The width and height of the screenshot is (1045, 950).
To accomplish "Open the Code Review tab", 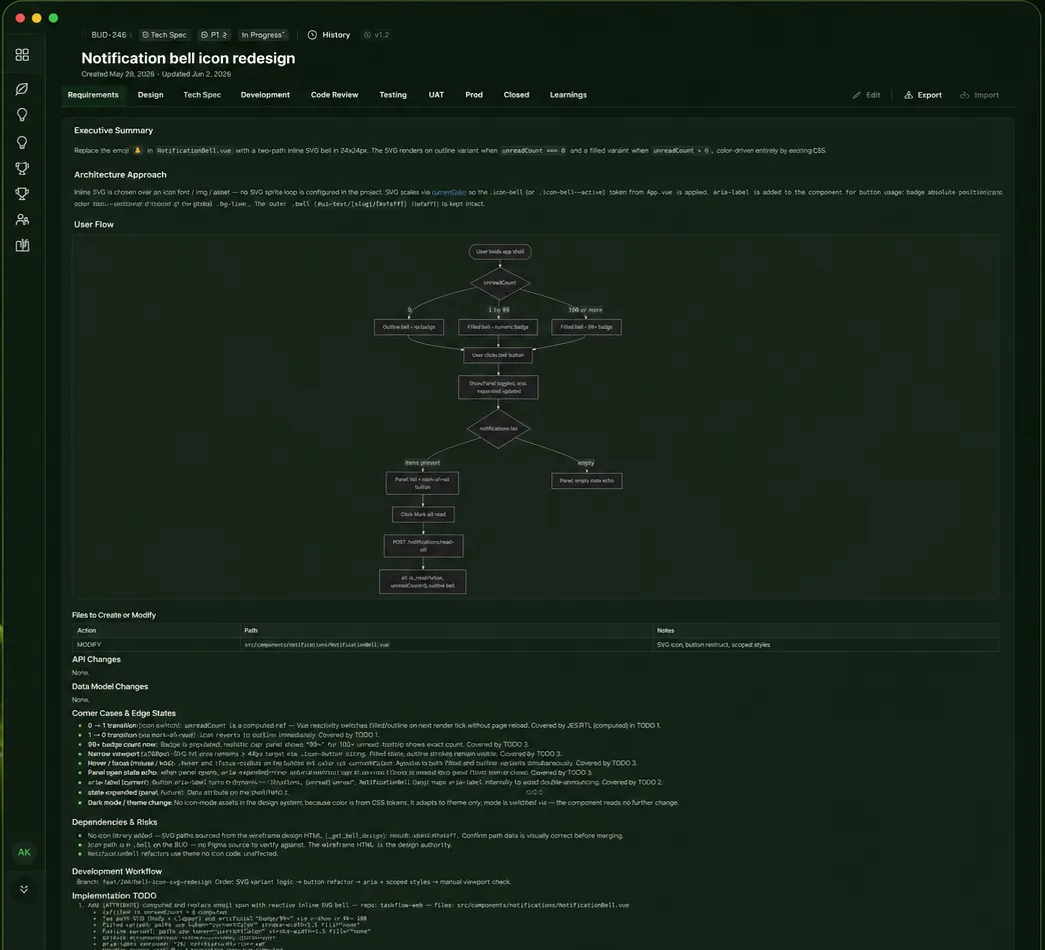I will pyautogui.click(x=335, y=95).
